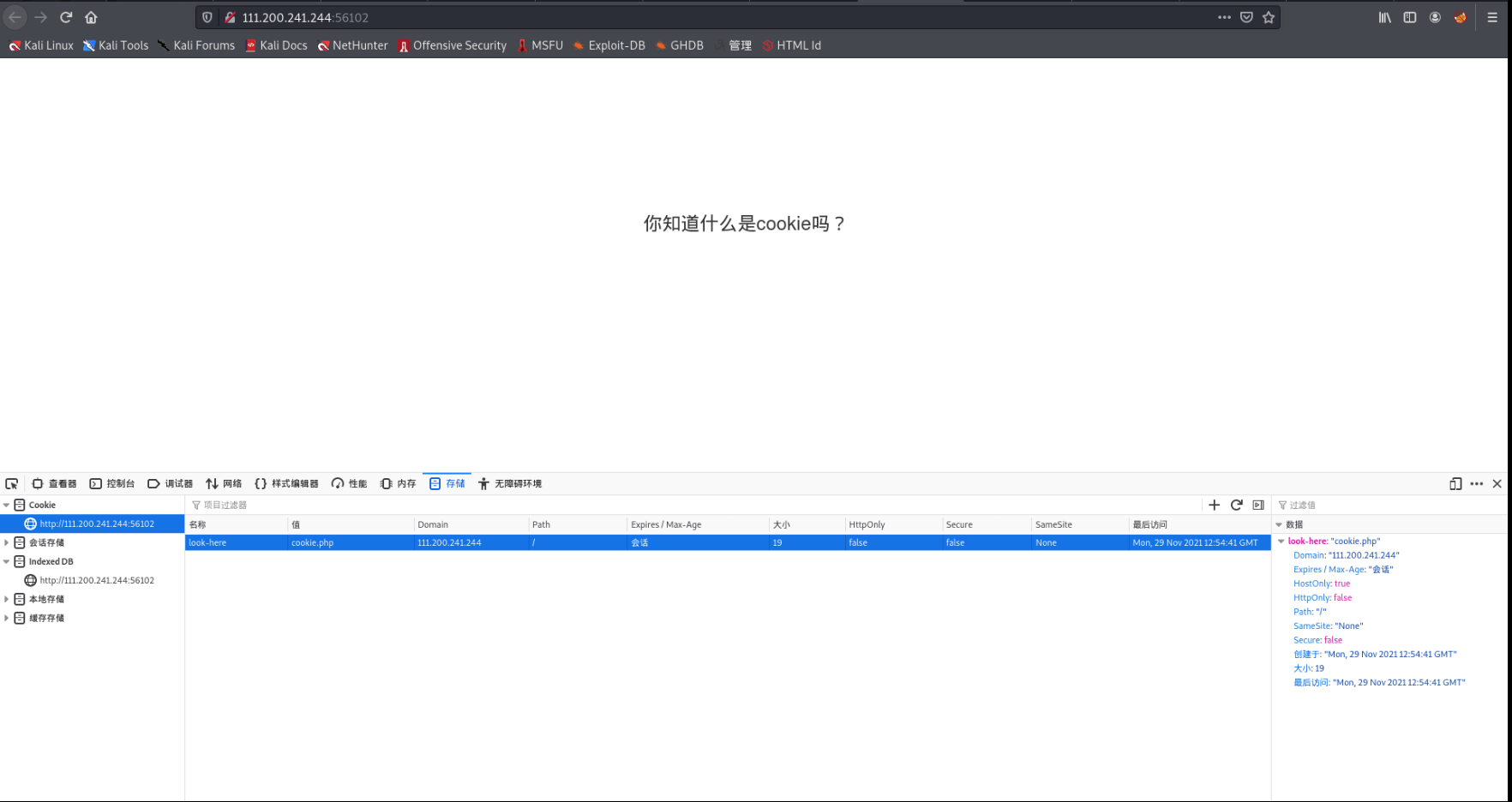This screenshot has height=802, width=1512.
Task: Toggle the sidebars icon
Action: coord(1410,17)
